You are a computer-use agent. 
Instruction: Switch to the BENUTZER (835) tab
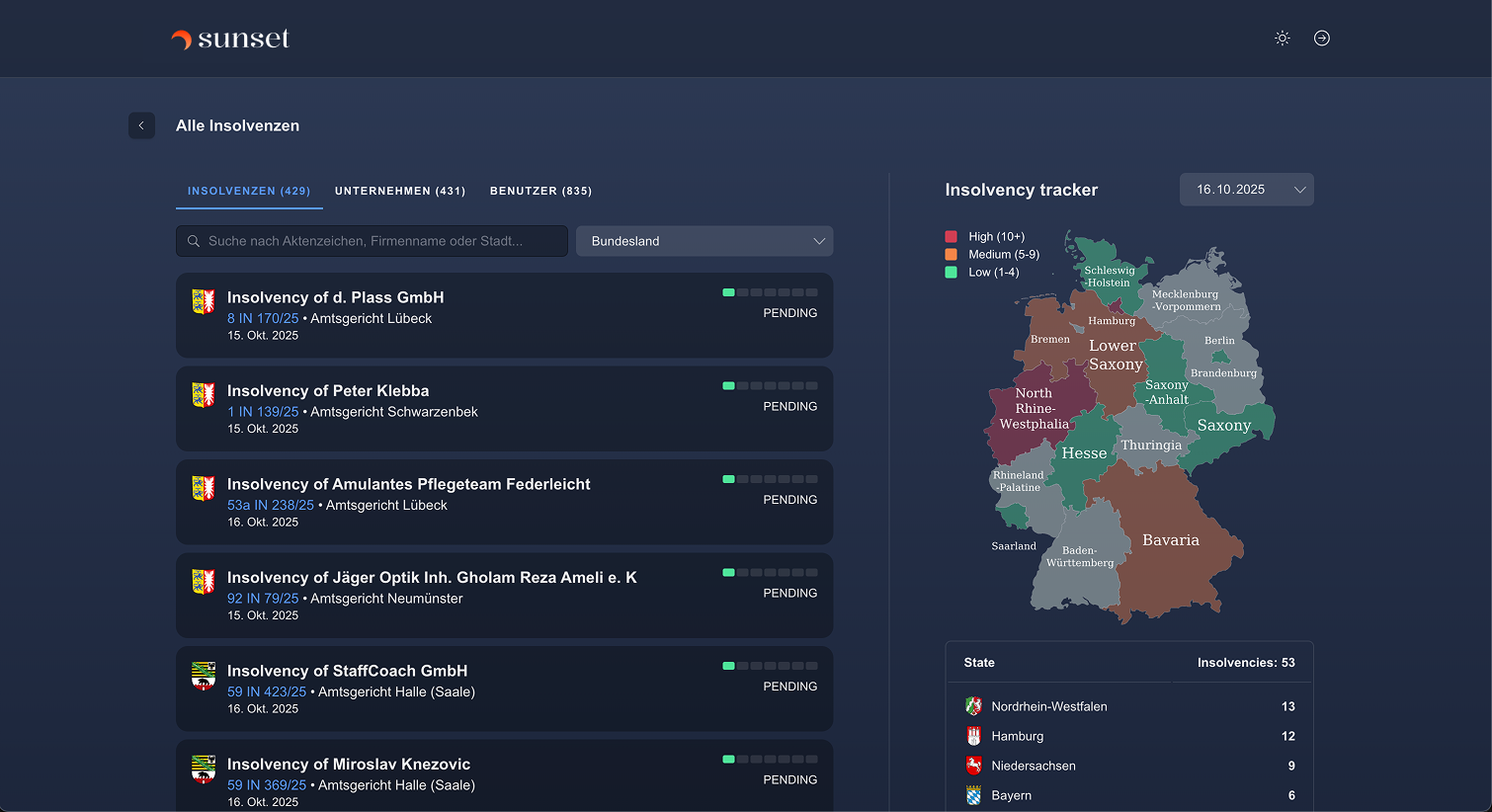[540, 191]
